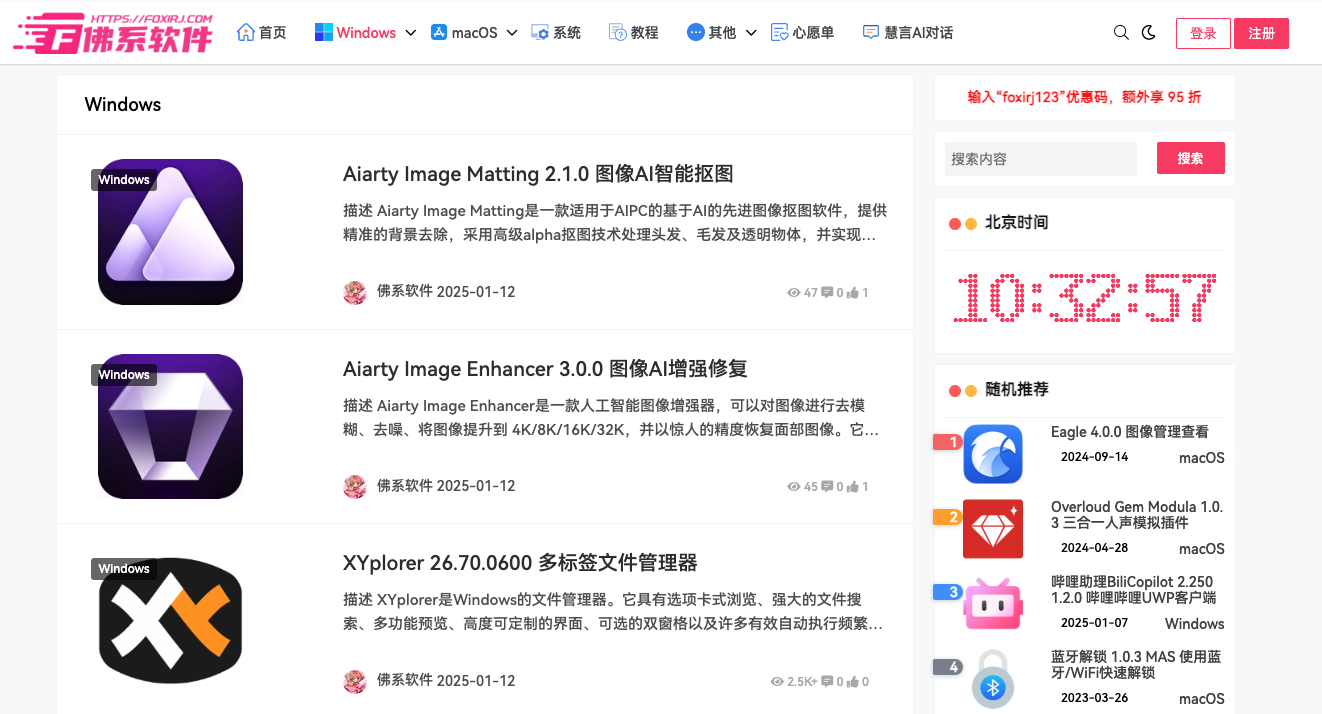Click the like thumb icon on XYplorer post
Screen dimensions: 1322x714
click(853, 682)
